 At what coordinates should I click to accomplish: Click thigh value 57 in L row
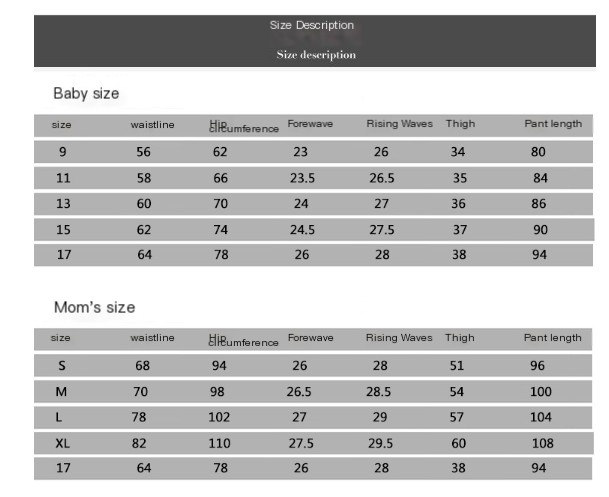pos(459,417)
